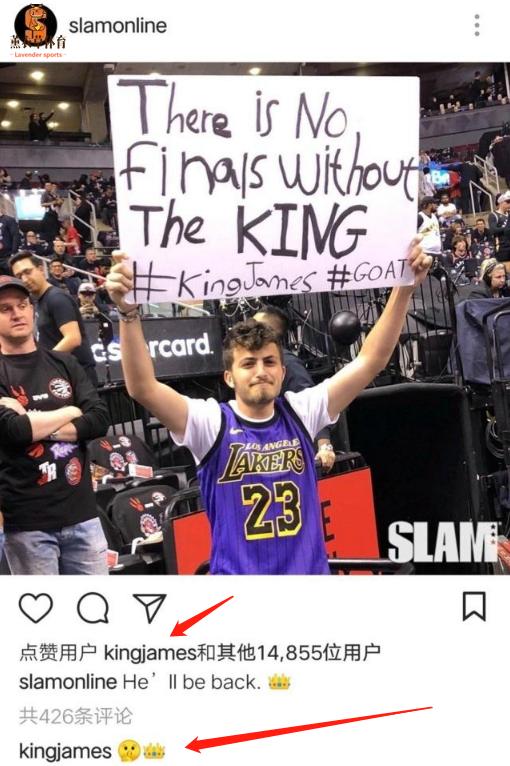Viewport: 510px width, 766px height.
Task: Open the slamonline username in the caption
Action: point(68,682)
